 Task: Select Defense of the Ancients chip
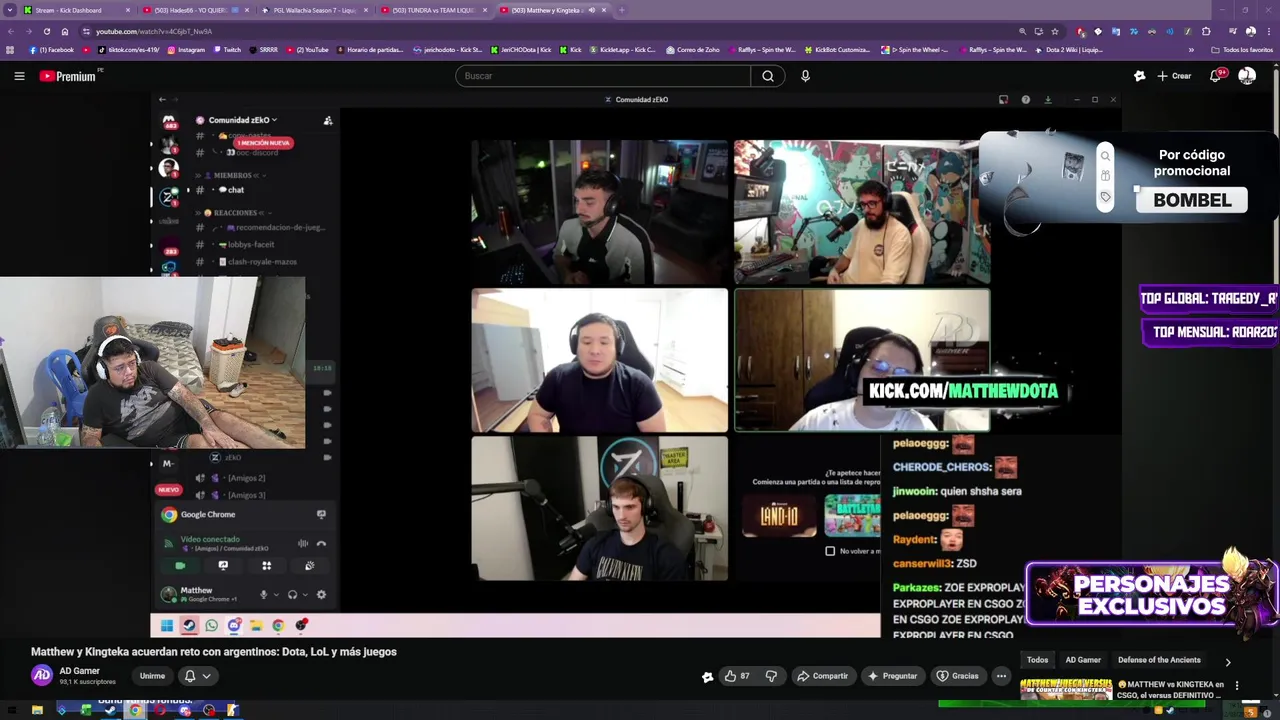[x=1159, y=660]
